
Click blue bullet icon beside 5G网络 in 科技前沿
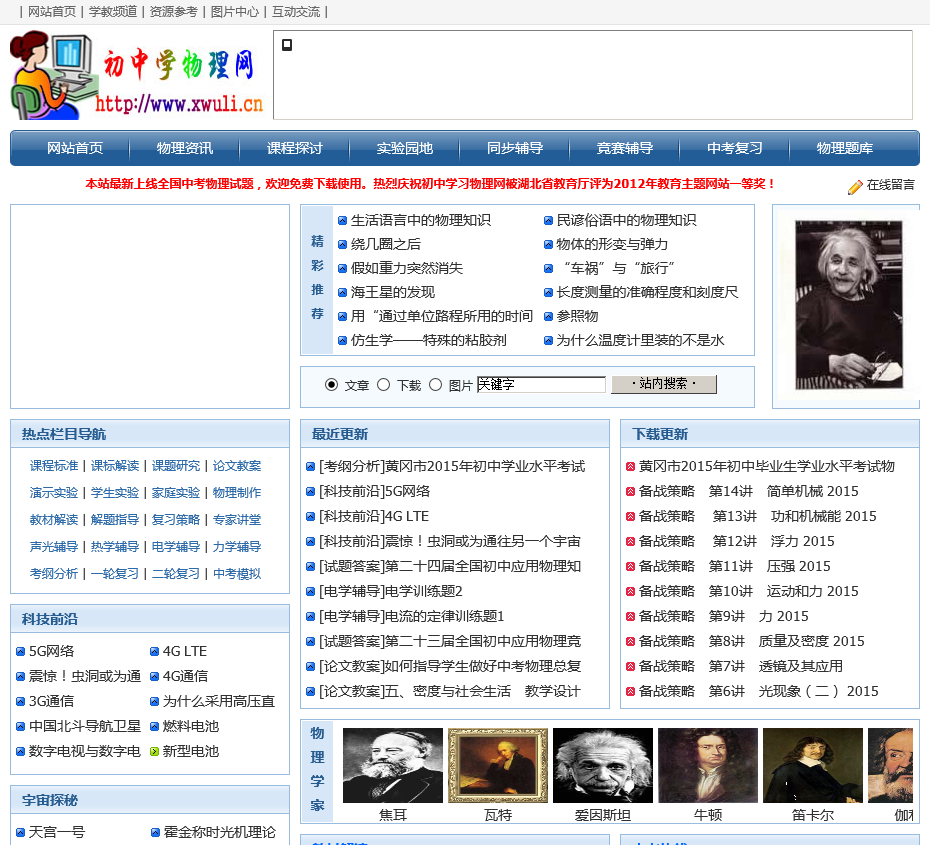[x=20, y=652]
